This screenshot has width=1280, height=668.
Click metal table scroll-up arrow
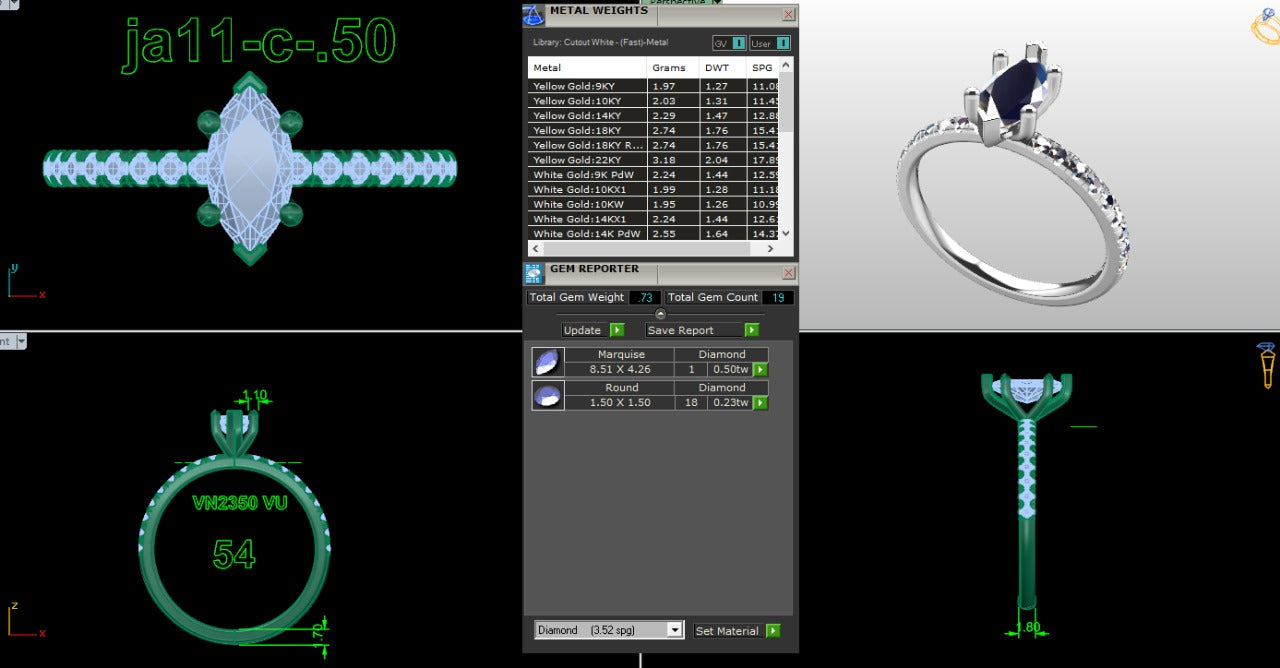click(786, 65)
